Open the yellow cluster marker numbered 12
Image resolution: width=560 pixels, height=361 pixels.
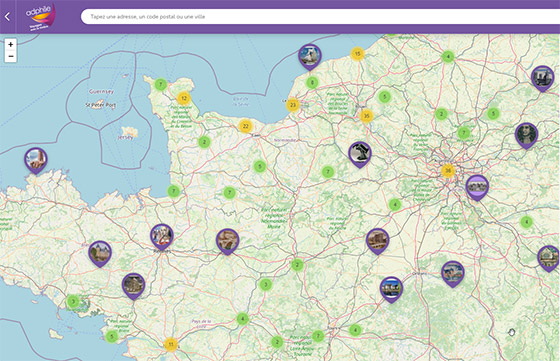[x=184, y=98]
